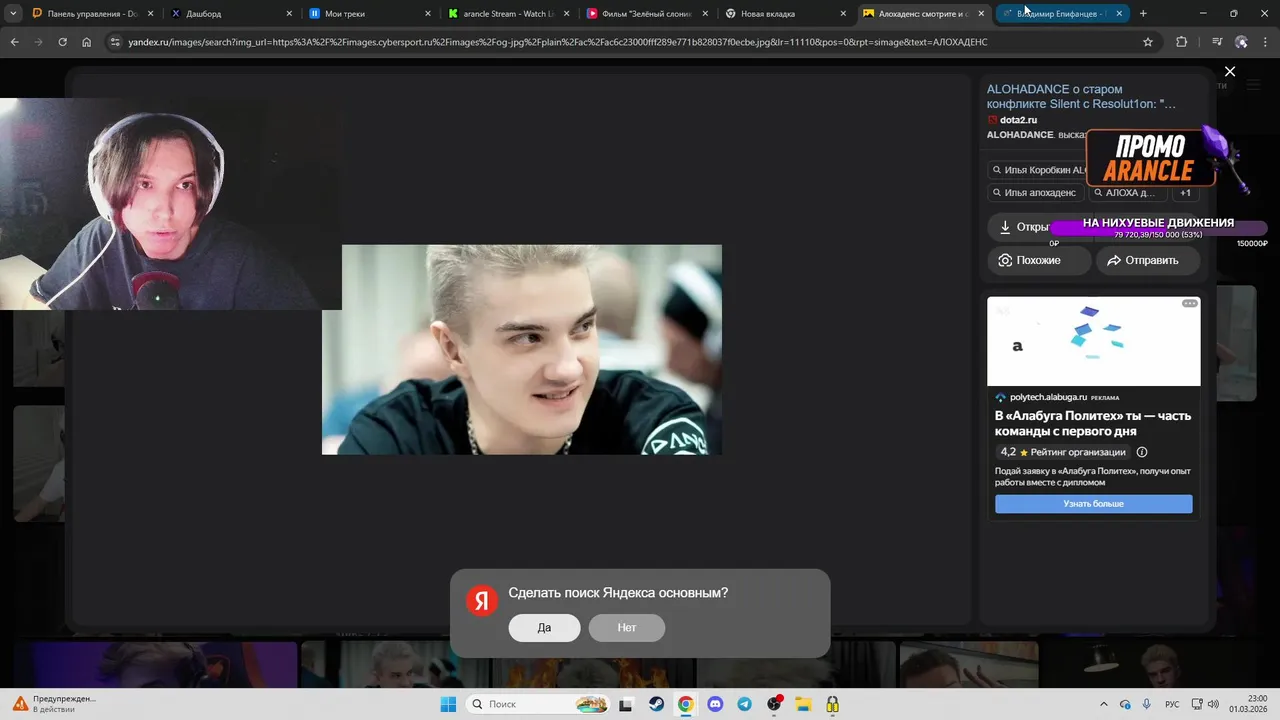The width and height of the screenshot is (1280, 720).
Task: Show ad rating info circle icon
Action: (x=1142, y=452)
